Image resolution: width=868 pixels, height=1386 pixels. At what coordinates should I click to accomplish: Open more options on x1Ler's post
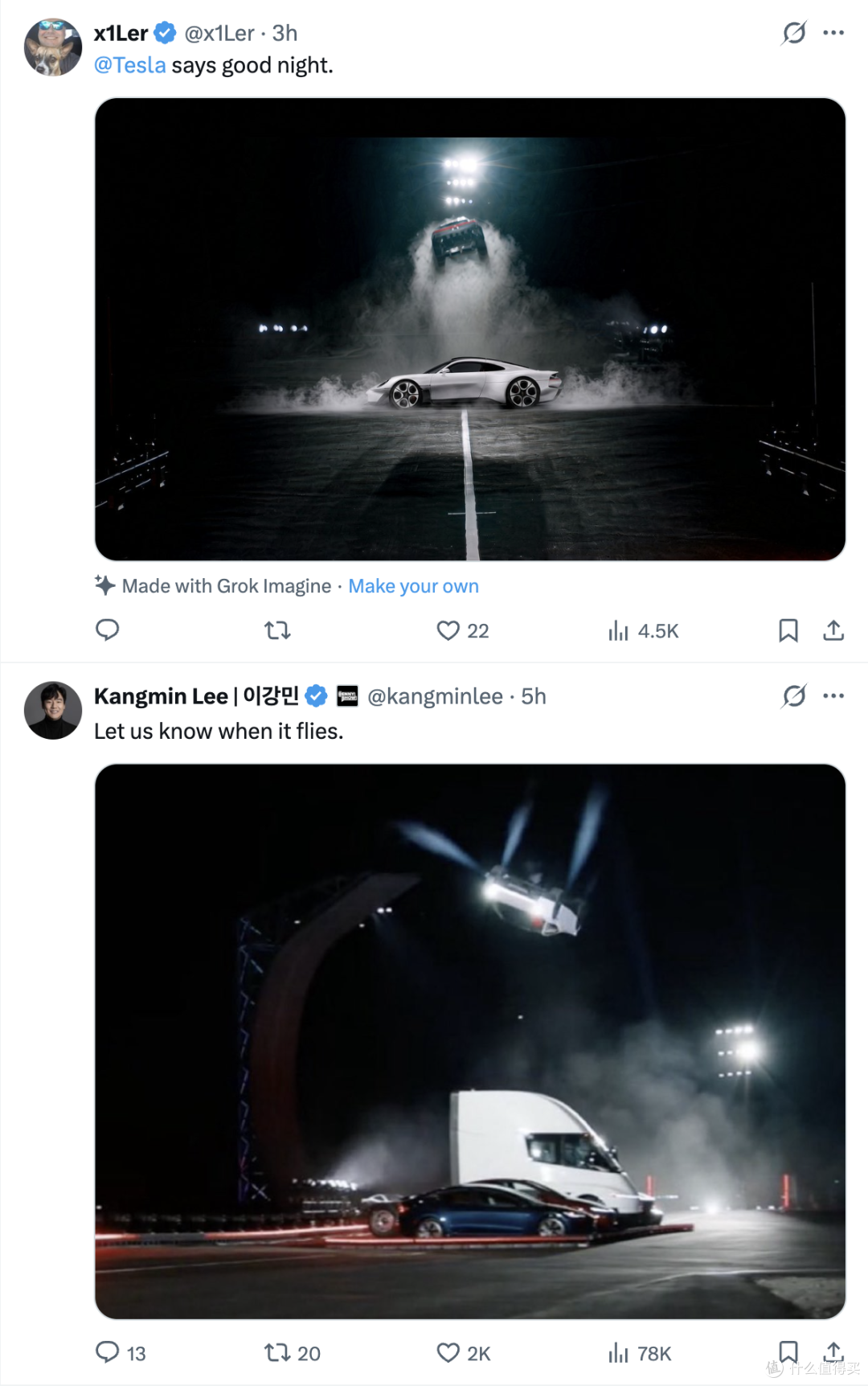pyautogui.click(x=833, y=33)
